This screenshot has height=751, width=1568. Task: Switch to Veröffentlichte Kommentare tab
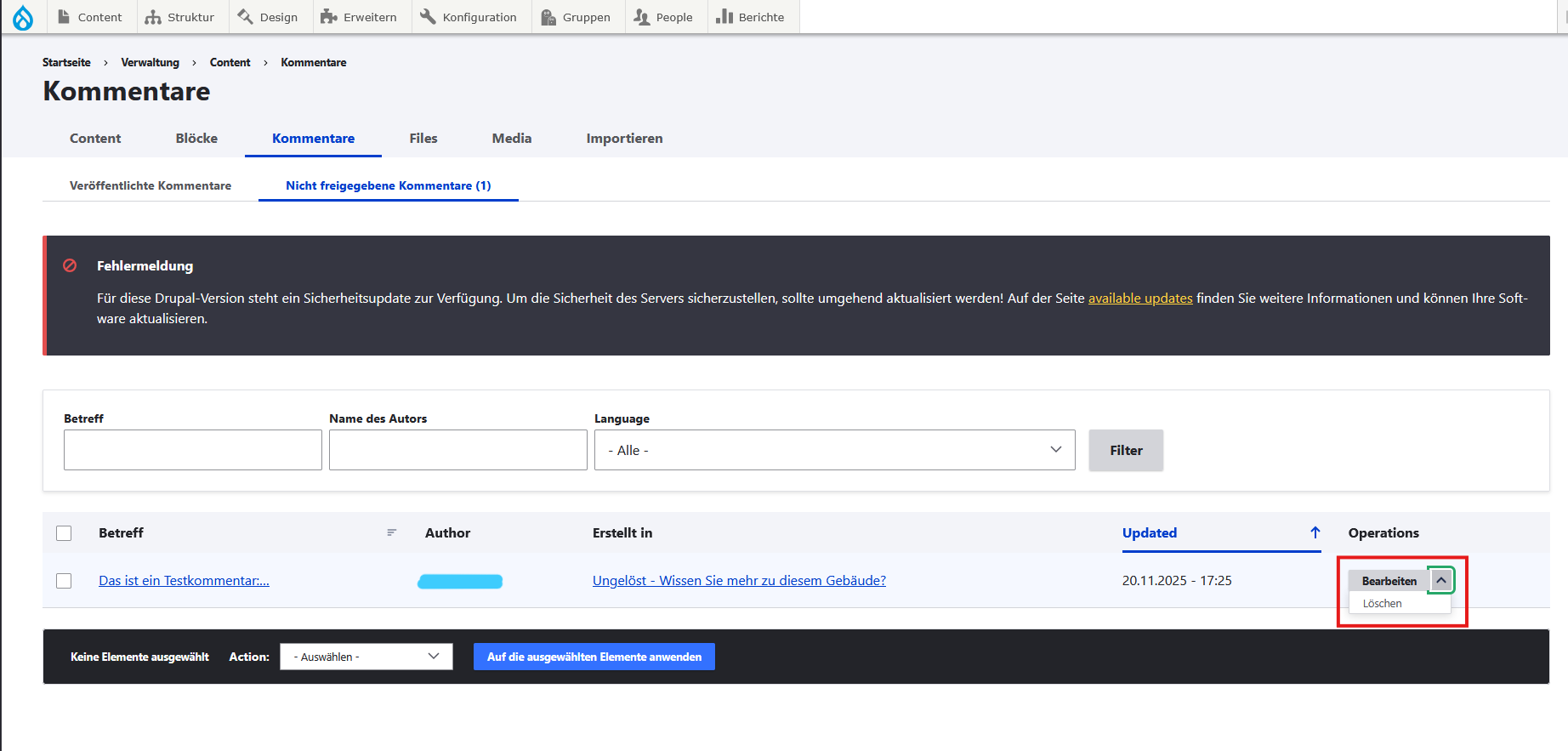point(151,185)
